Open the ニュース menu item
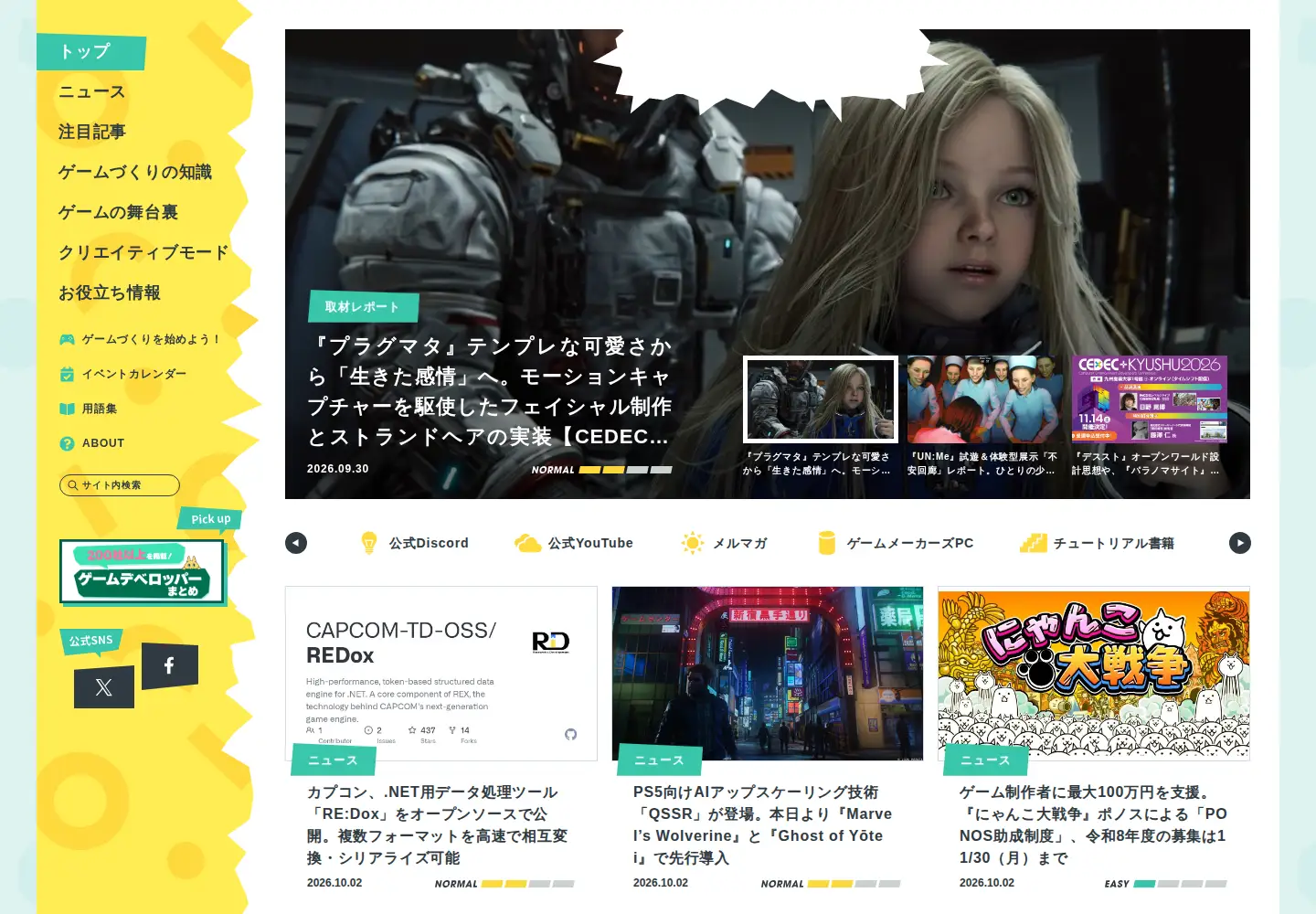This screenshot has width=1316, height=914. pyautogui.click(x=91, y=91)
